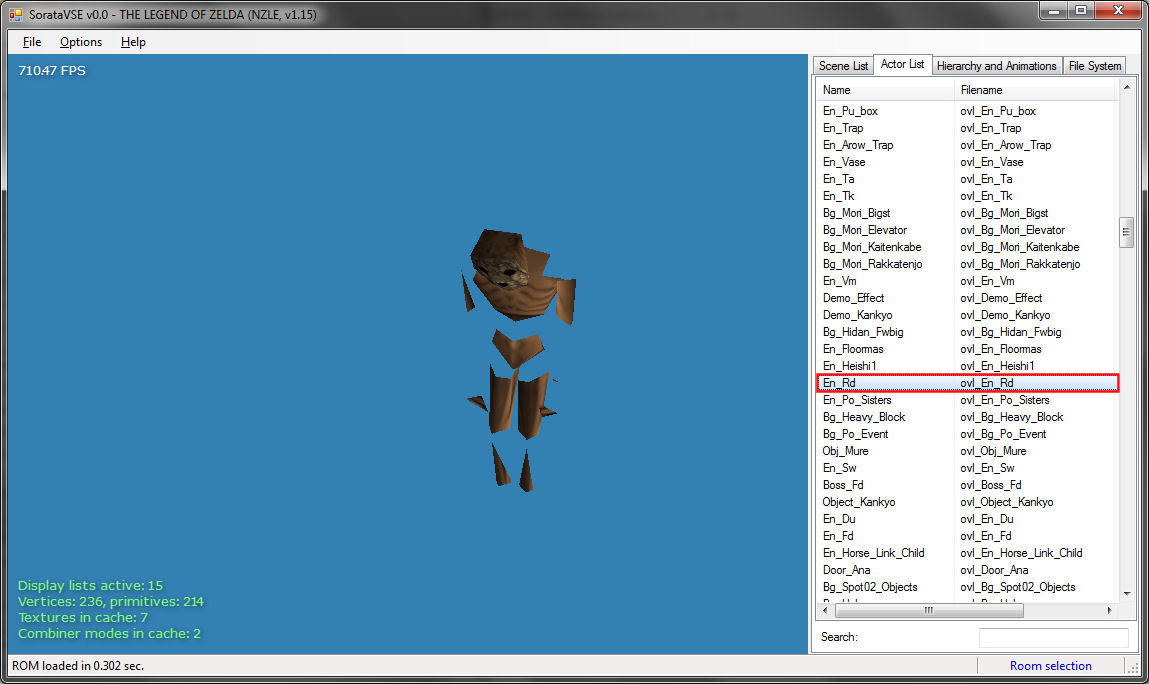
Task: Click the ovl_Door_Ana filename cell
Action: click(x=994, y=570)
